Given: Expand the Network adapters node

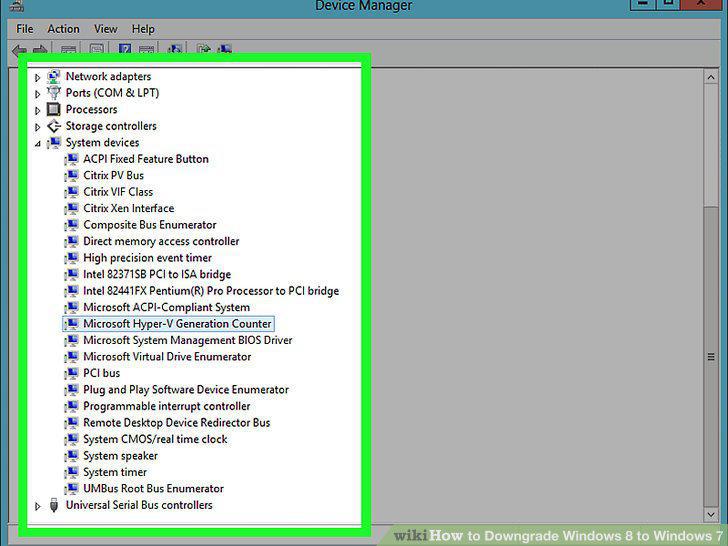Looking at the screenshot, I should pos(38,77).
